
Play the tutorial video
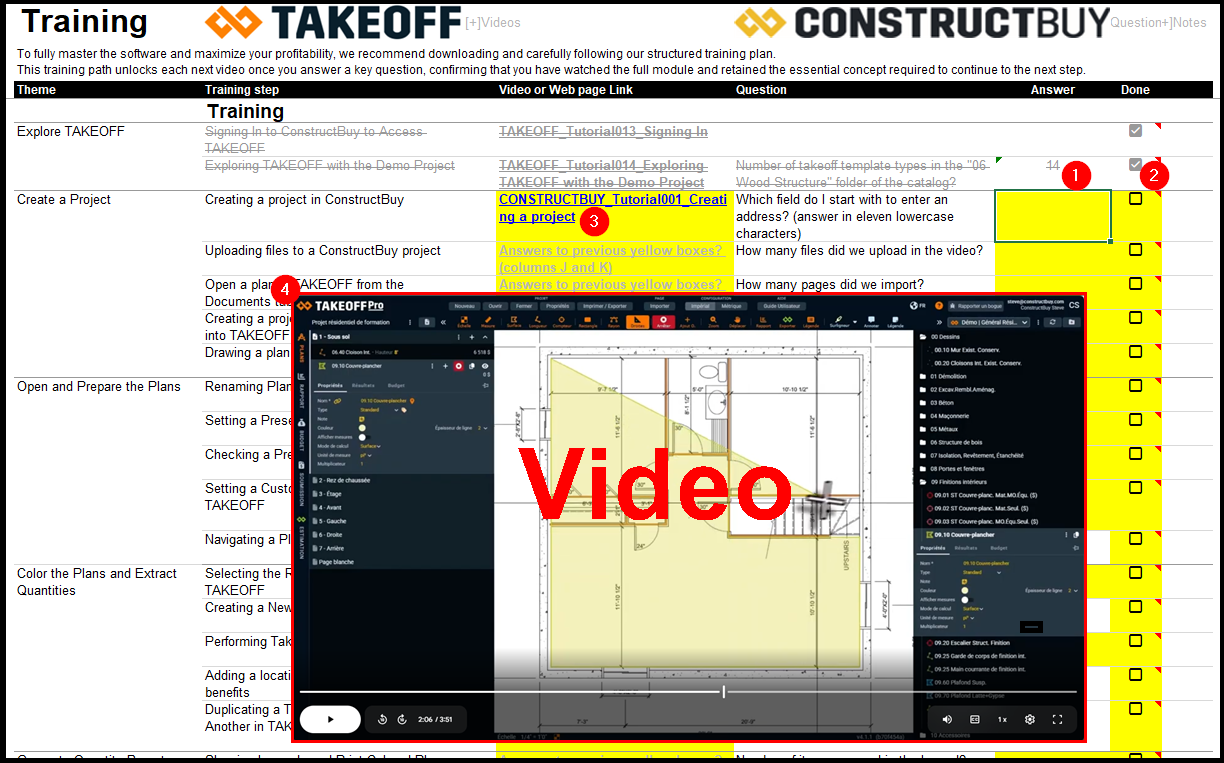pyautogui.click(x=330, y=719)
